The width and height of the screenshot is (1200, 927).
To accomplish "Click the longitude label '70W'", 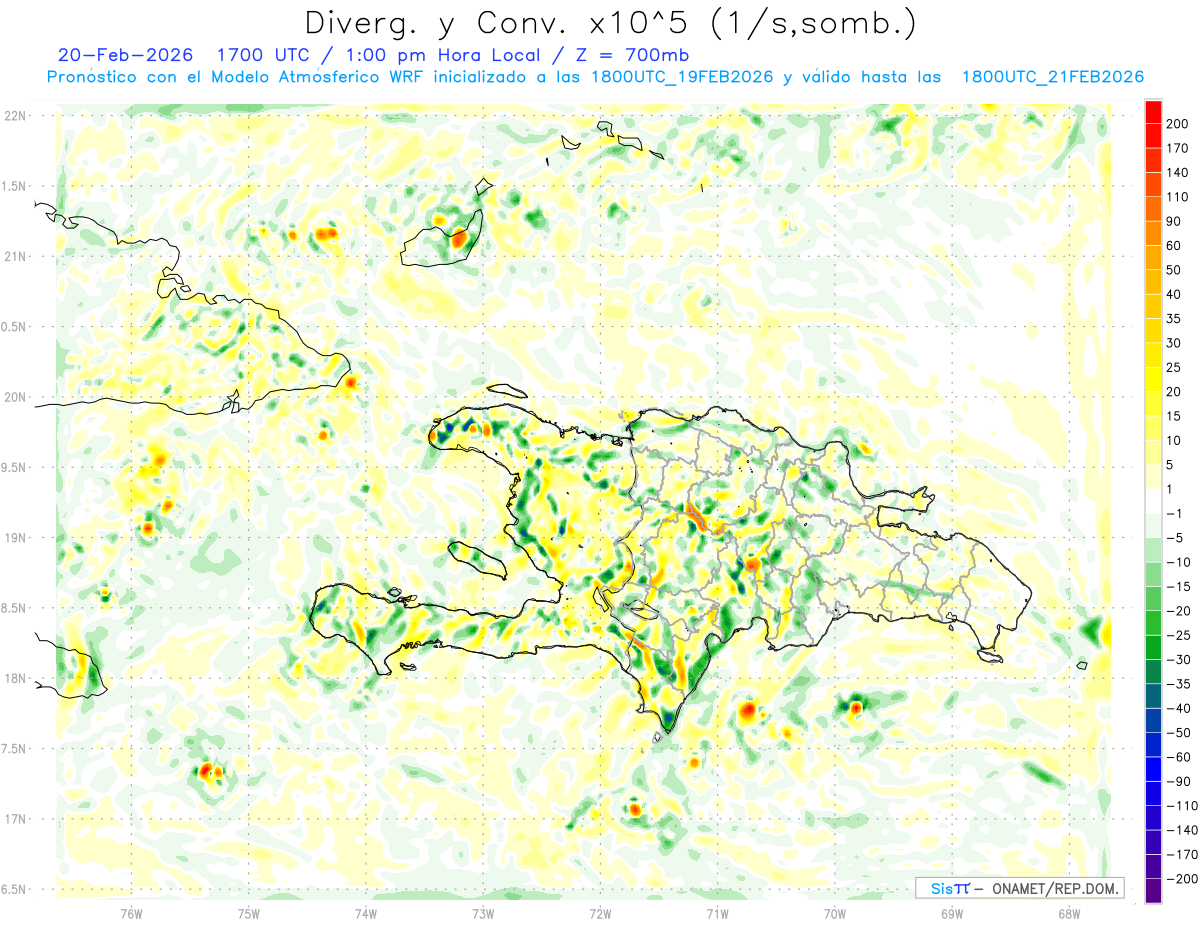I will point(834,913).
